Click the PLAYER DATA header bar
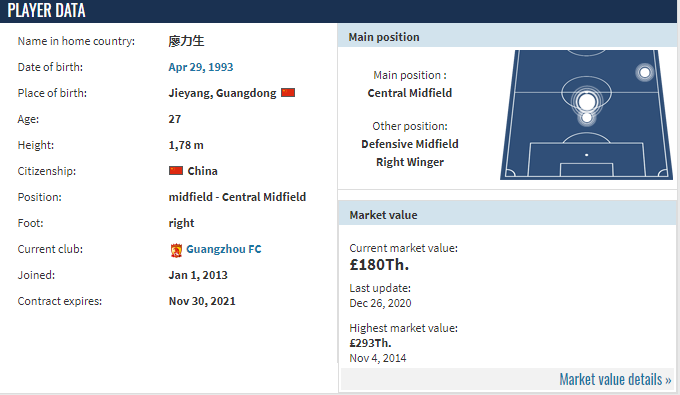The image size is (680, 395). tap(338, 11)
